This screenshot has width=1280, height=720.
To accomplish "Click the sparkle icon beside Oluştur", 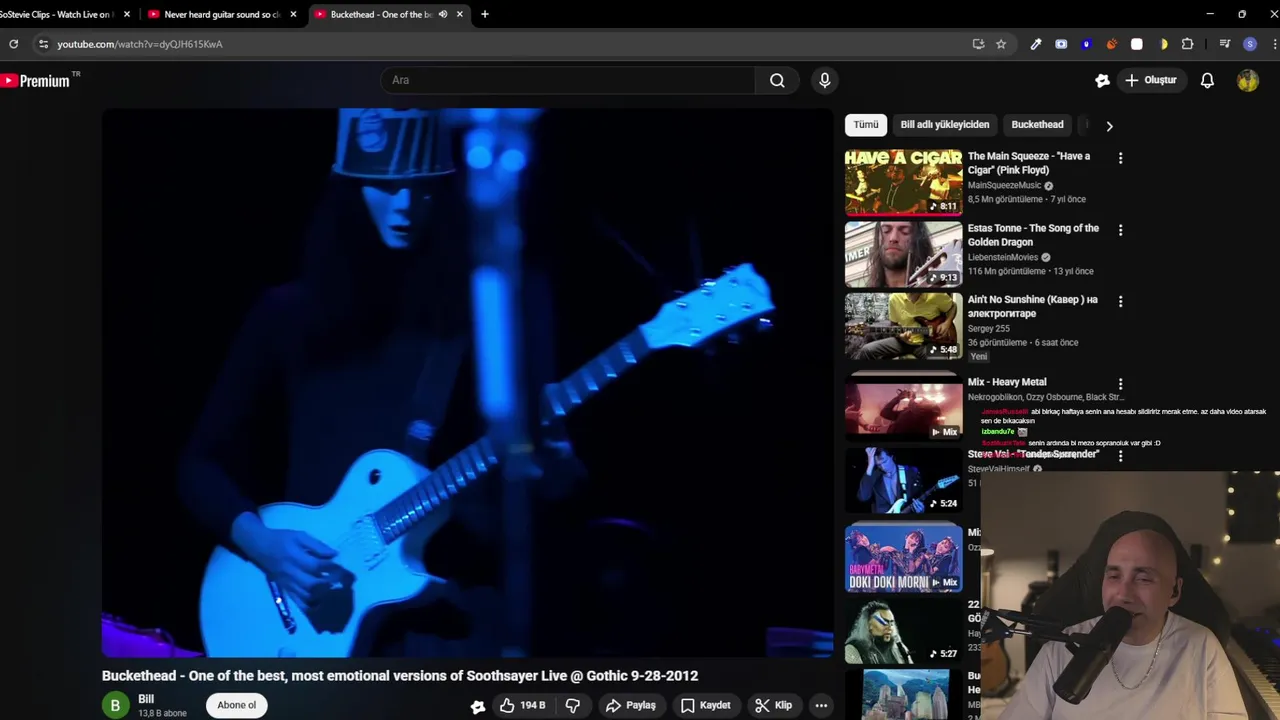I will coord(1102,80).
